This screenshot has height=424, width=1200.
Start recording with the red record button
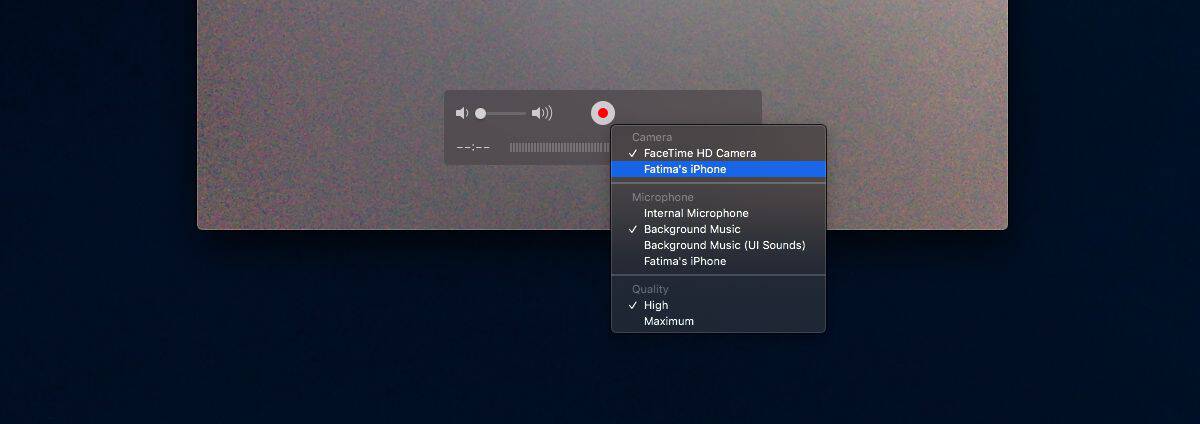603,113
